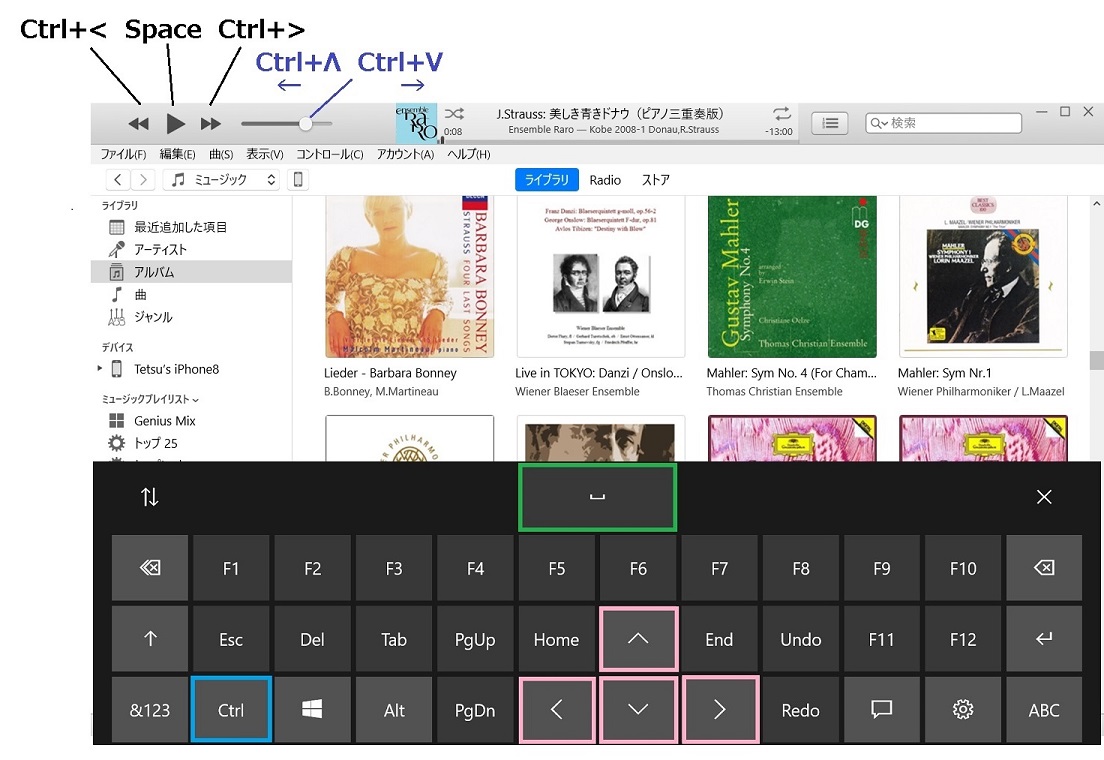Click artist B.Bonney, M.Martineau text

(x=381, y=392)
